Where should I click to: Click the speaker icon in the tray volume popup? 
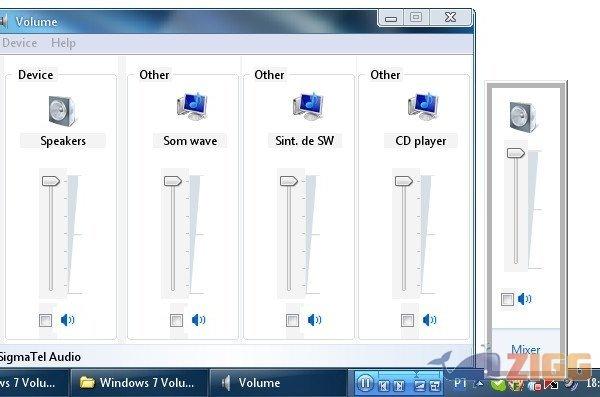523,117
